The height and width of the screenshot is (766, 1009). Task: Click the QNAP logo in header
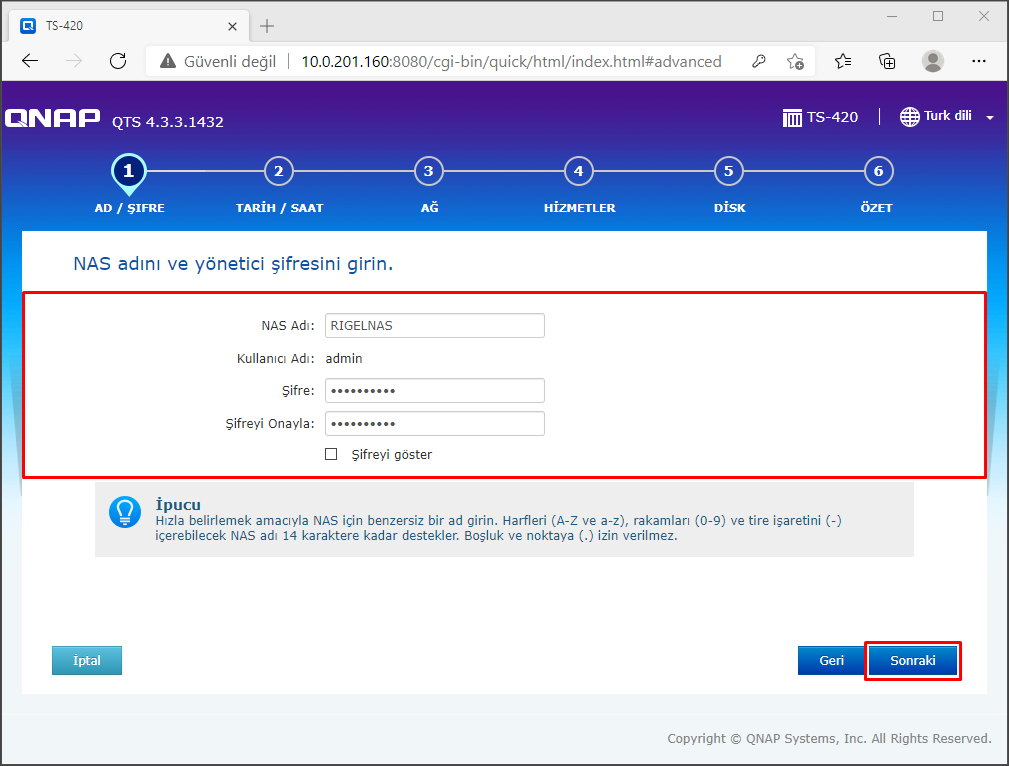click(52, 118)
